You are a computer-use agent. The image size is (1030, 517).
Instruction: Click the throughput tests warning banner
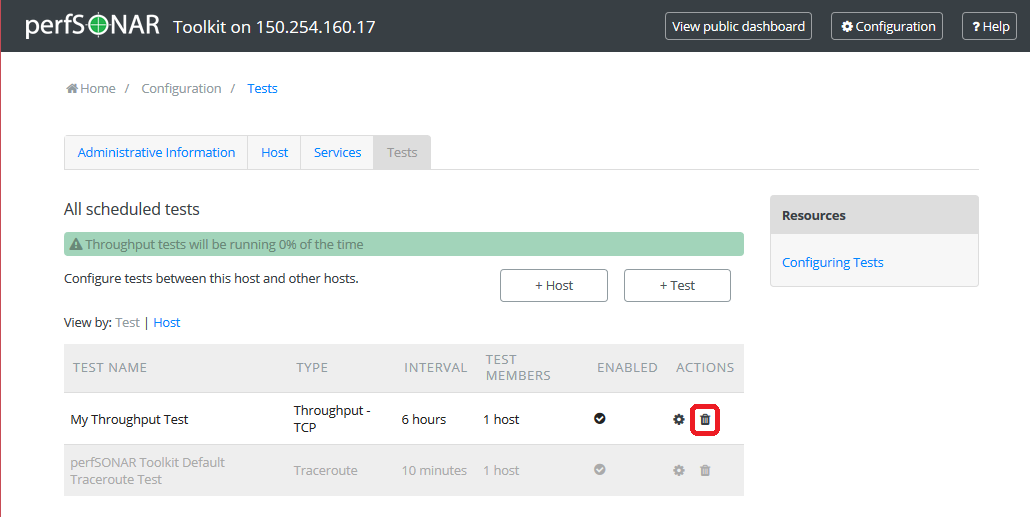(404, 244)
